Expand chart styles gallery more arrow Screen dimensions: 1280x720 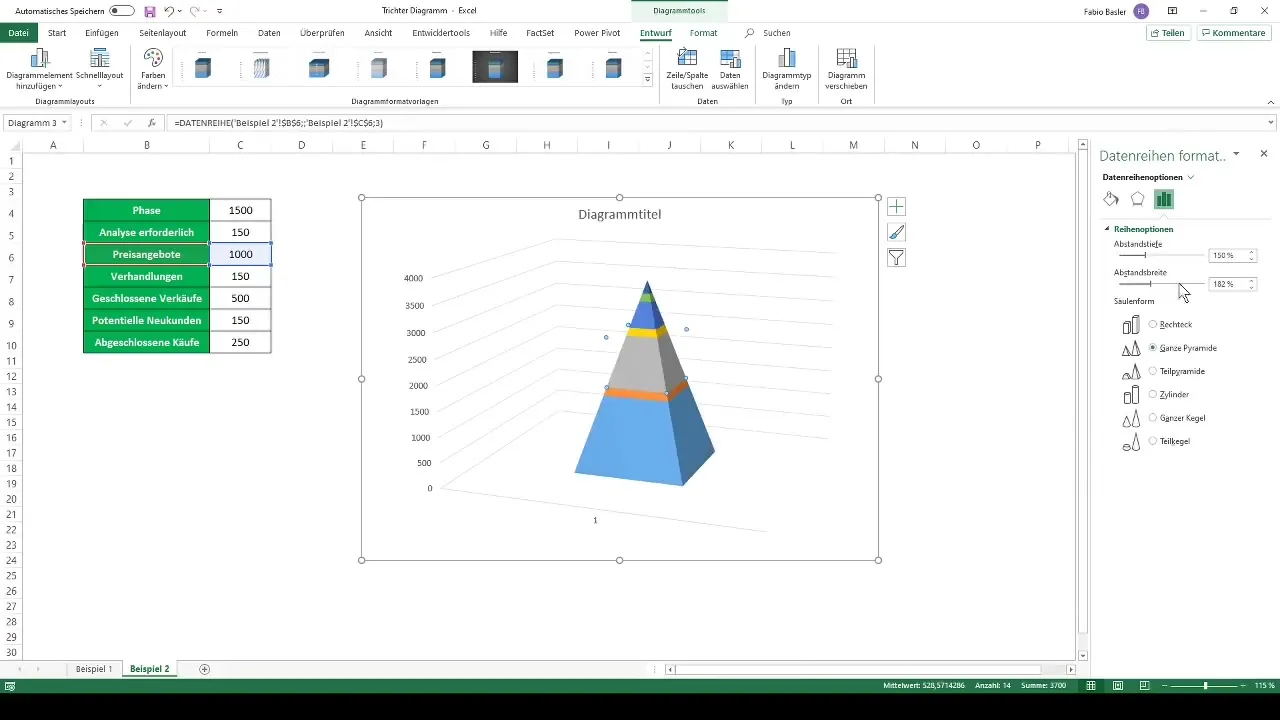(647, 79)
